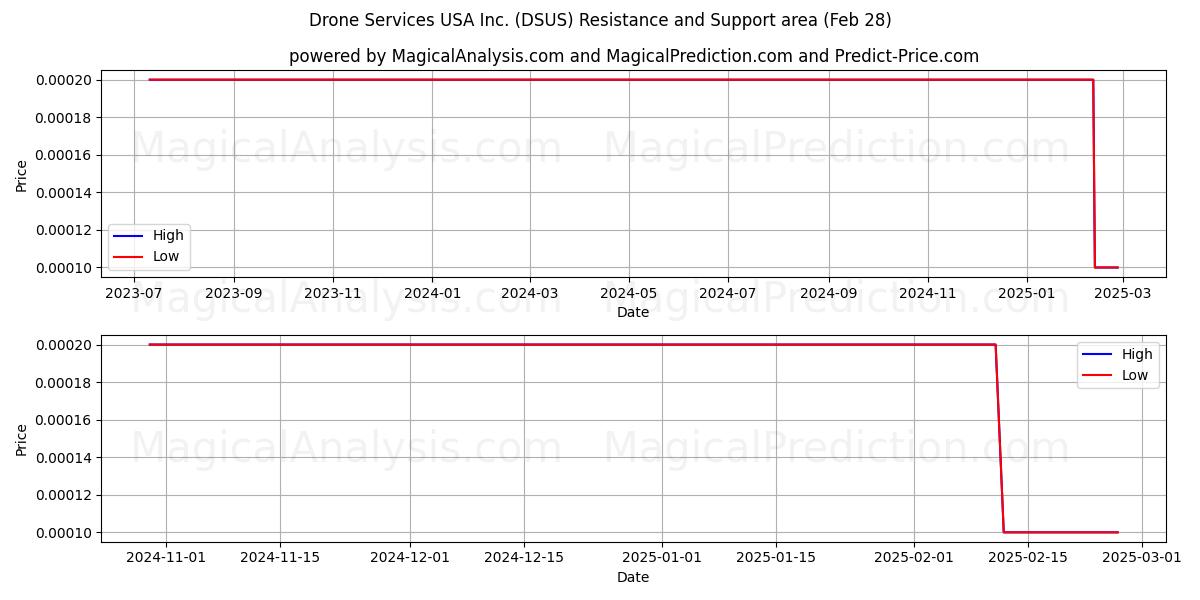The width and height of the screenshot is (1200, 600).
Task: Click the '0.00018' price tick in the bottom chart
Action: pyautogui.click(x=64, y=383)
